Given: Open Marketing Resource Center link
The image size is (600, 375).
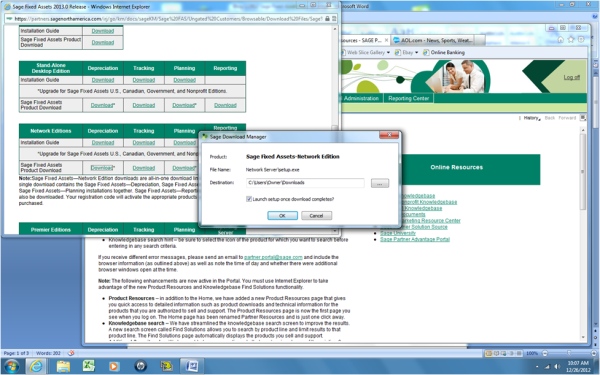Looking at the screenshot, I should pos(430,220).
